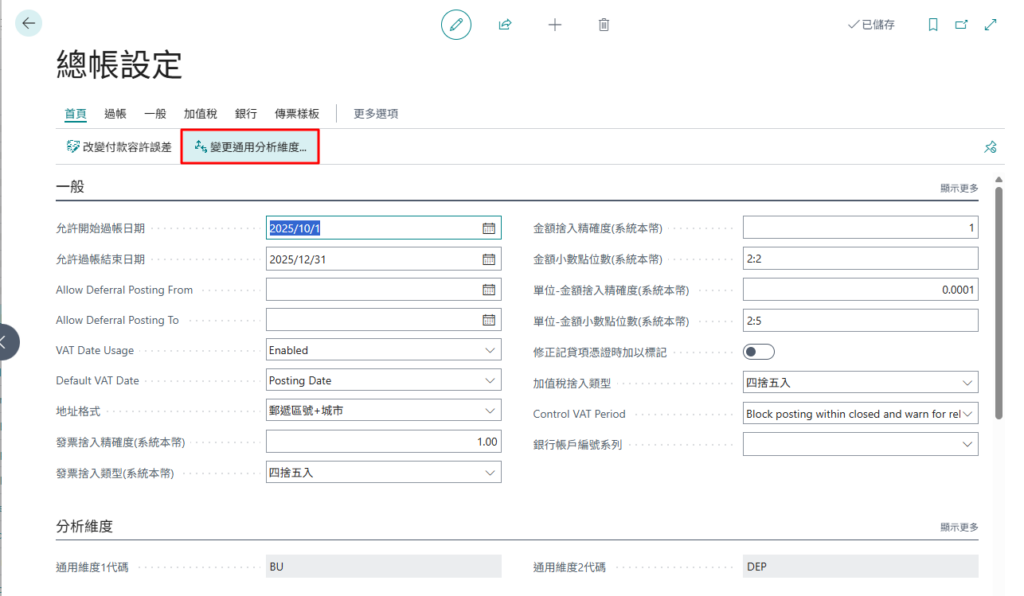The image size is (1024, 596).
Task: Click the 已儲存 status indicator
Action: [x=871, y=25]
